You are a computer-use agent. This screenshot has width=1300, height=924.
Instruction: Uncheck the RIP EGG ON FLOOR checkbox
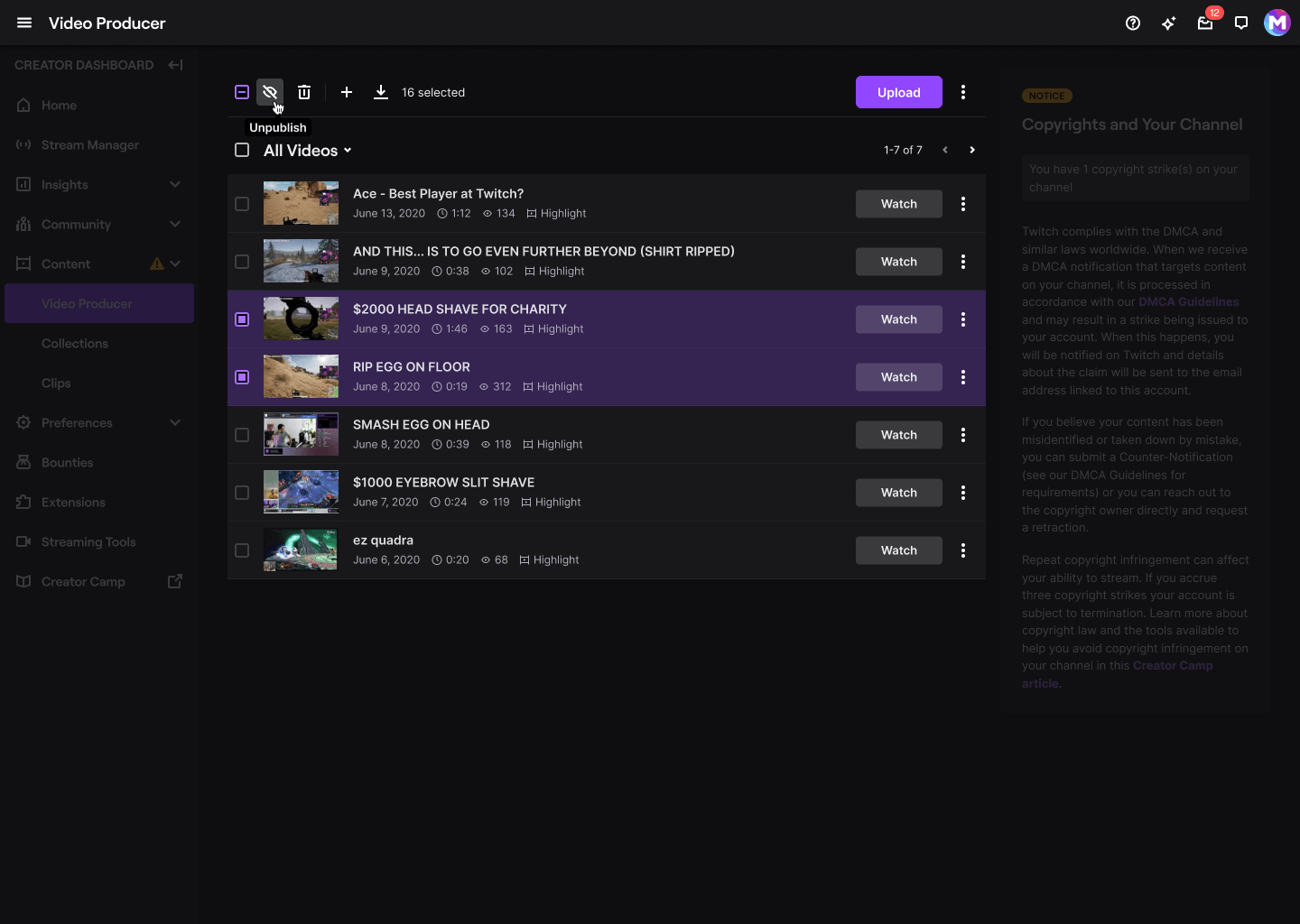(x=242, y=377)
